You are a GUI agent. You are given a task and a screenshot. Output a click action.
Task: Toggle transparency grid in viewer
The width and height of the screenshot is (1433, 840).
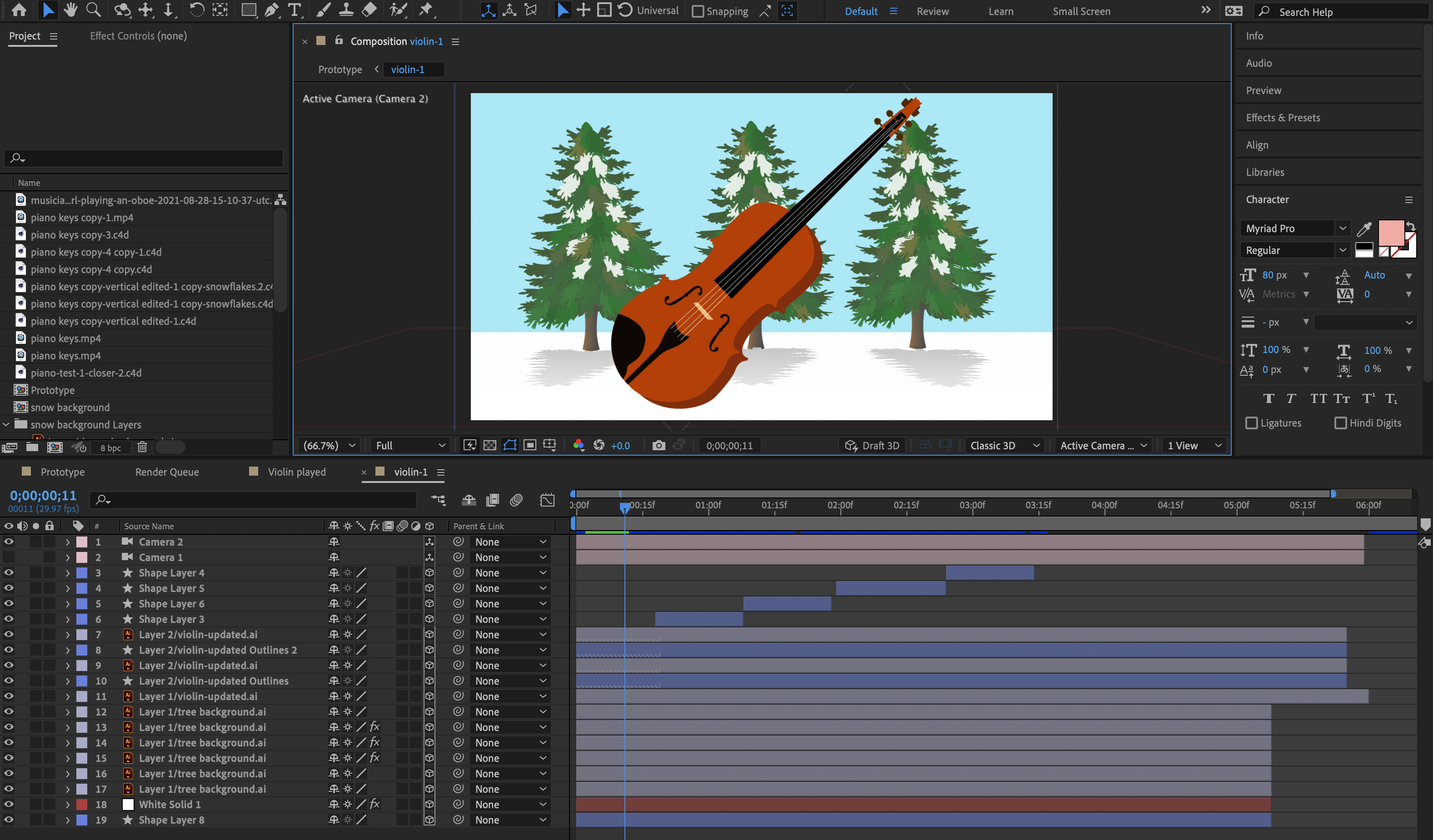(x=489, y=446)
